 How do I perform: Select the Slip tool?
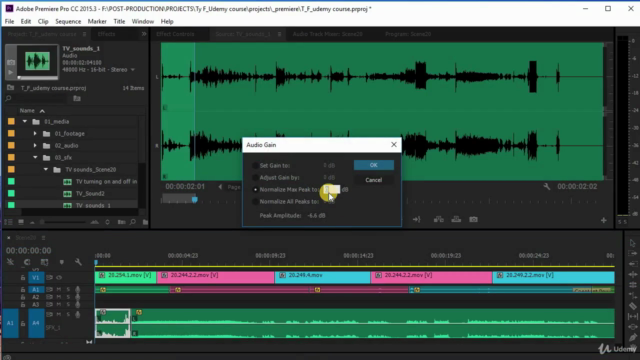pyautogui.click(x=632, y=316)
